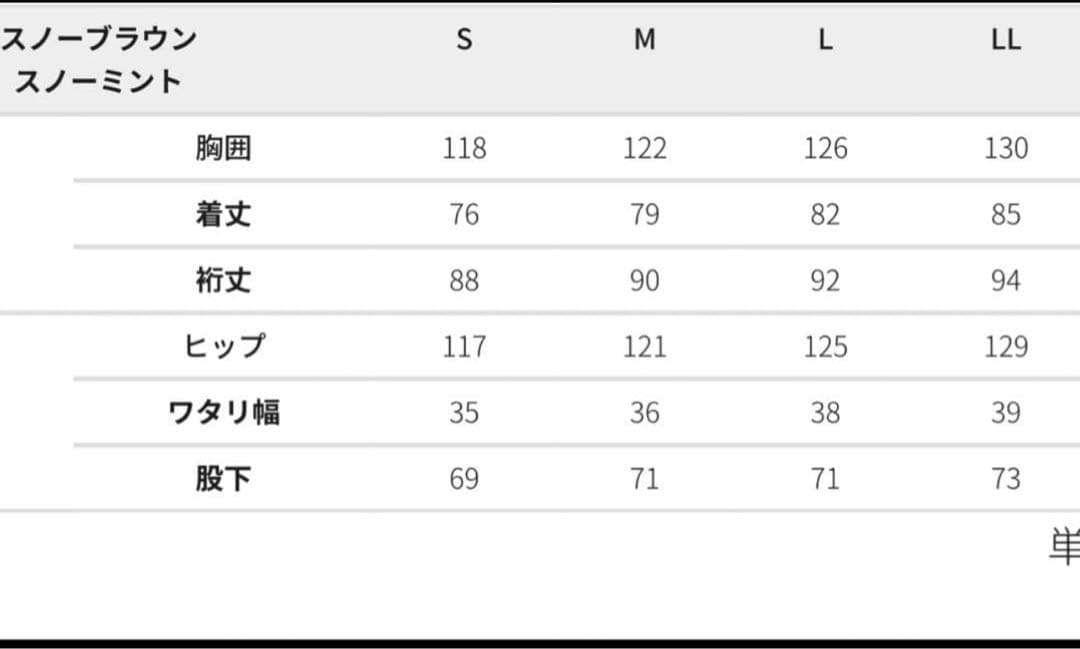Click thigh width value 39 for LL
The image size is (1080, 649).
coord(1005,412)
